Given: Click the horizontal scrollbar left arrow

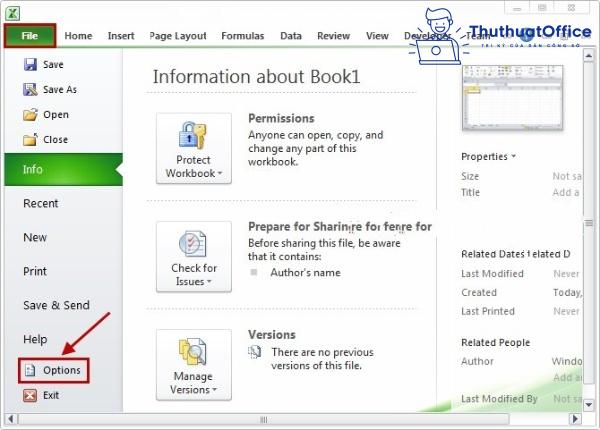Looking at the screenshot, I should coord(11,419).
